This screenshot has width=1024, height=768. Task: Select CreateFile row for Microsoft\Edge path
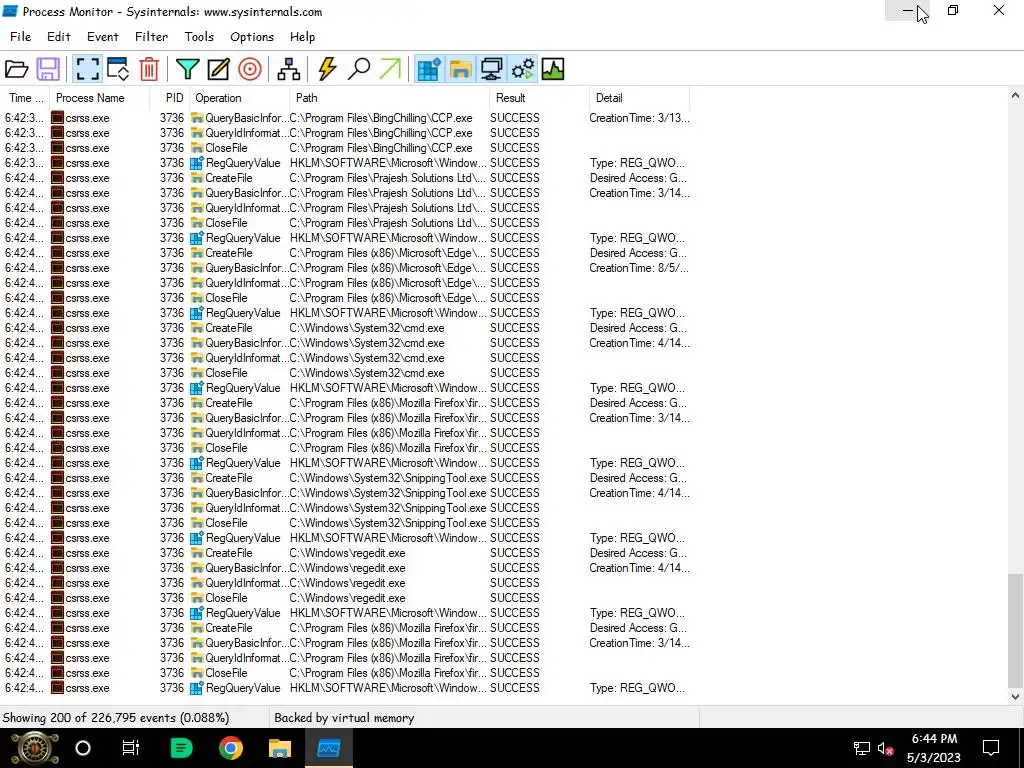(x=346, y=253)
